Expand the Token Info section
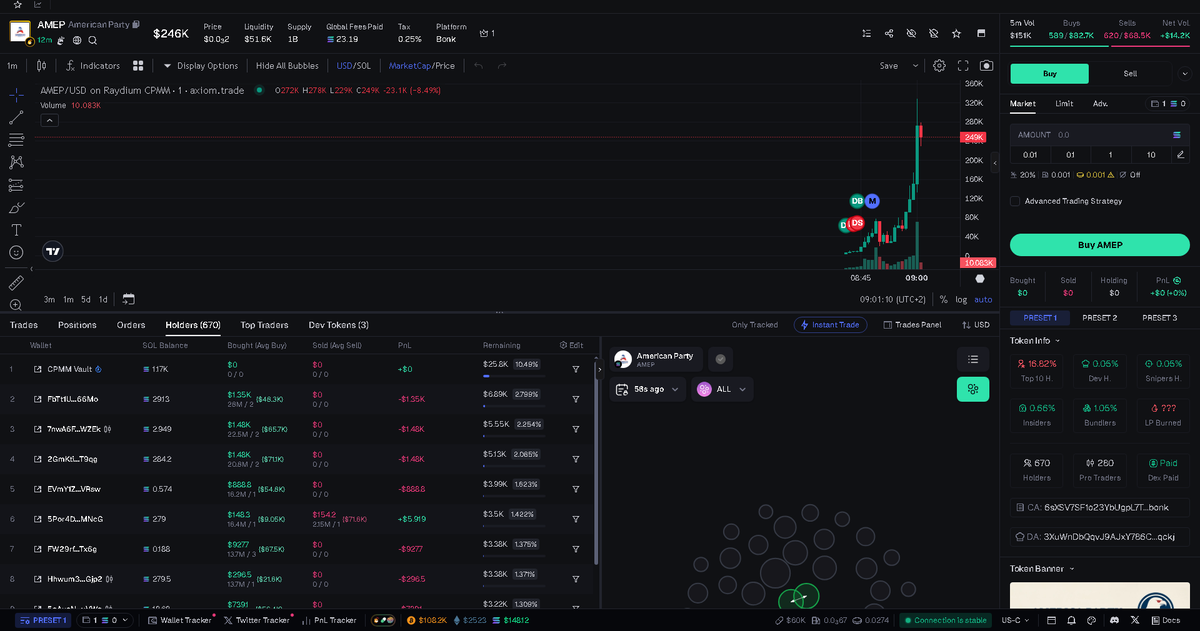Image resolution: width=1200 pixels, height=631 pixels. pos(1036,340)
